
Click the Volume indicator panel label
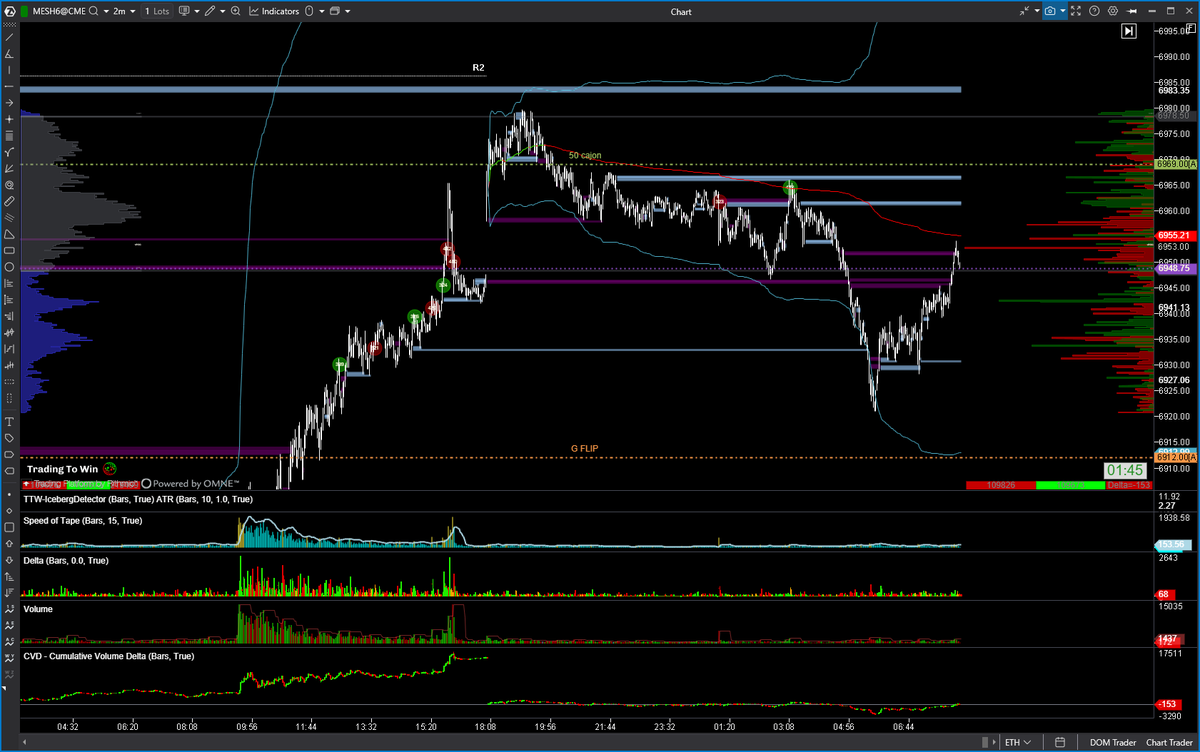coord(38,608)
